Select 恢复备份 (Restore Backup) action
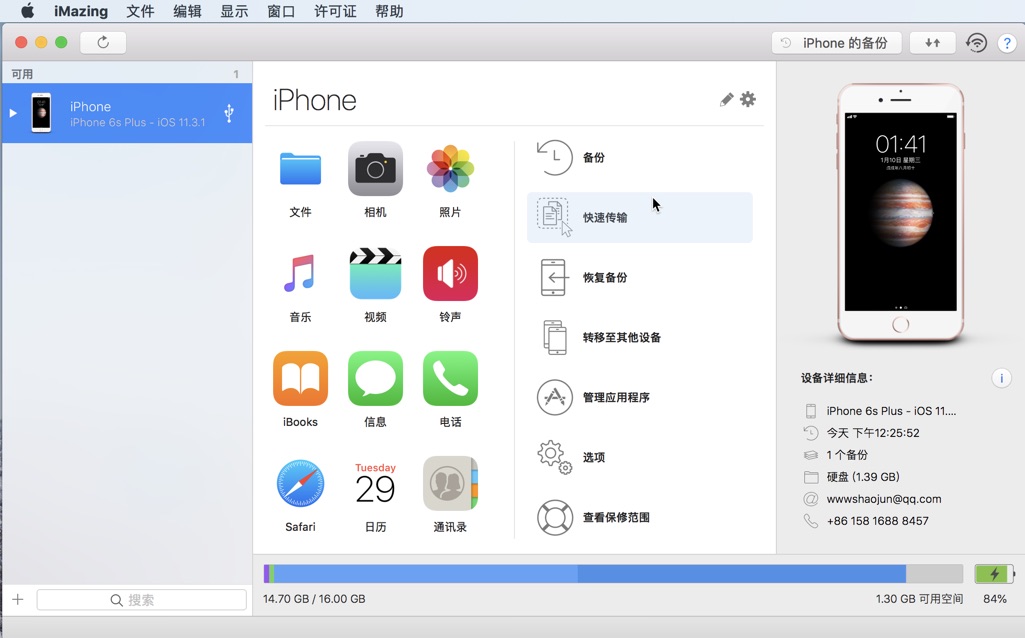1025x638 pixels. [639, 277]
